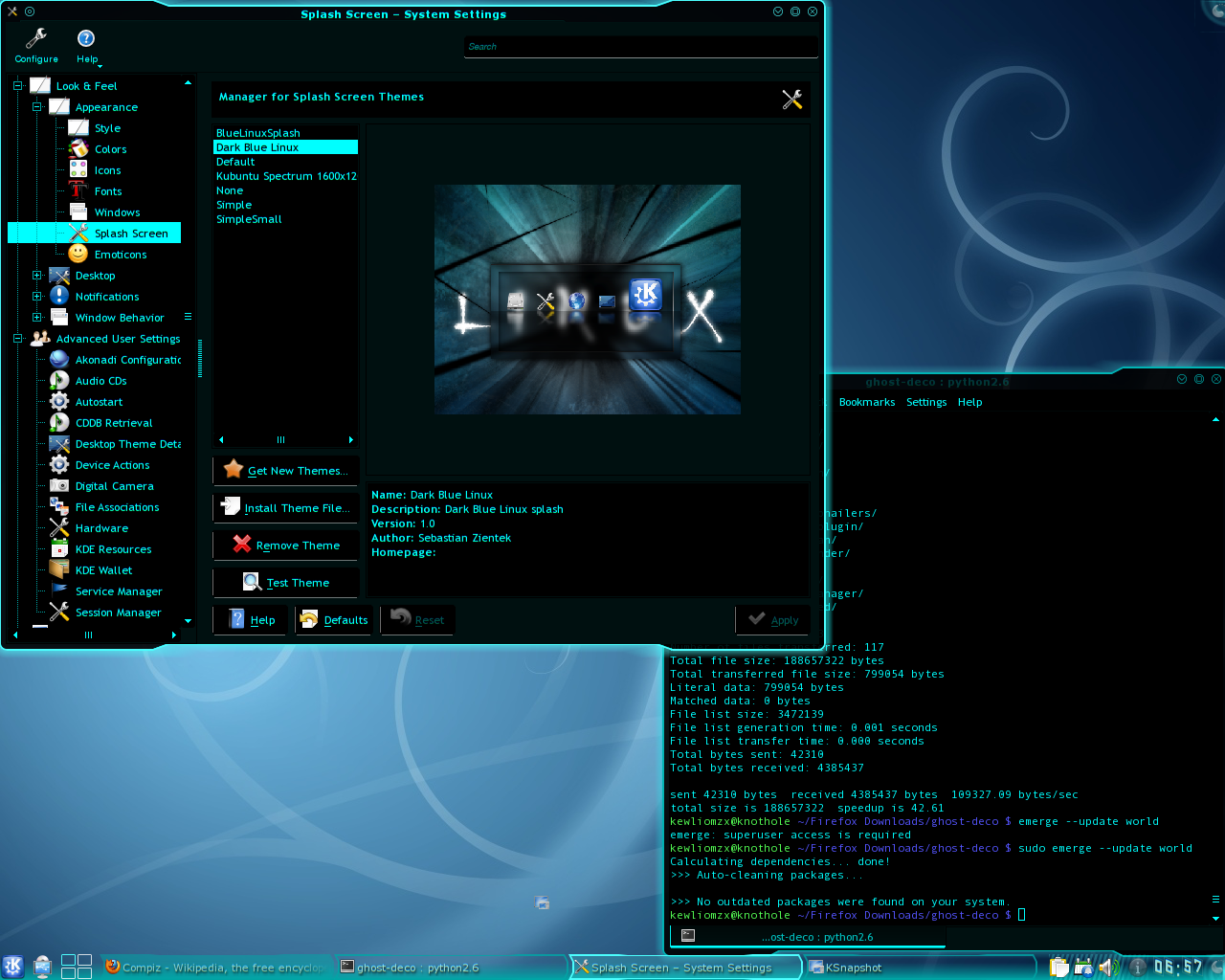This screenshot has width=1225, height=980.
Task: Open the Help toolbar dropdown arrow
Action: click(x=100, y=66)
